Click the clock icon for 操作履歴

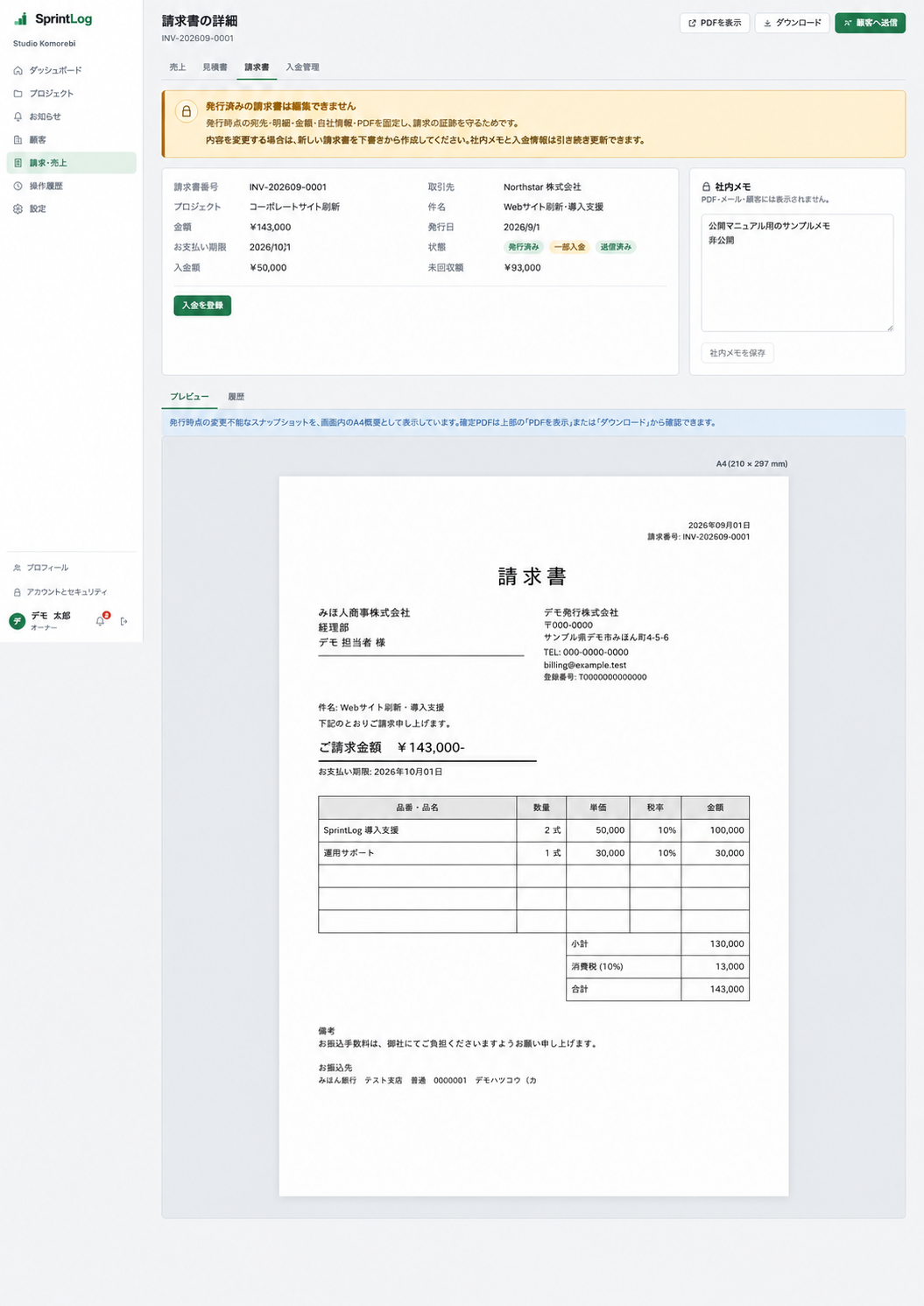(x=18, y=186)
